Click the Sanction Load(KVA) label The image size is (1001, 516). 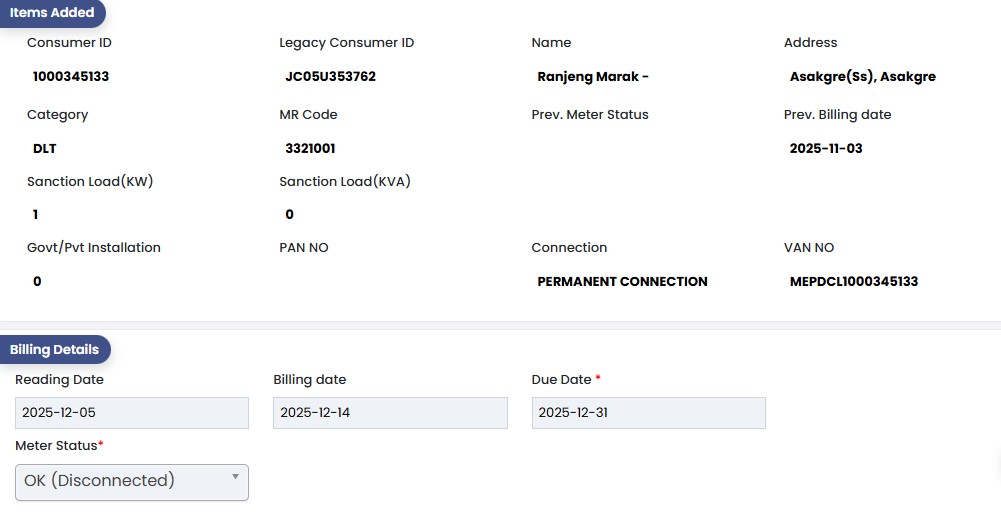click(x=345, y=182)
